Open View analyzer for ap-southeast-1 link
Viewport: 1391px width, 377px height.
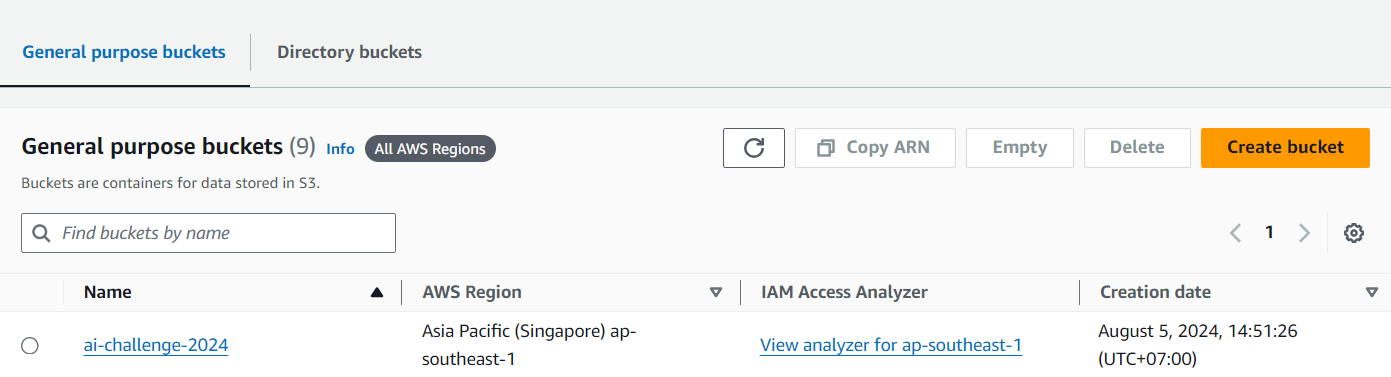(x=891, y=346)
